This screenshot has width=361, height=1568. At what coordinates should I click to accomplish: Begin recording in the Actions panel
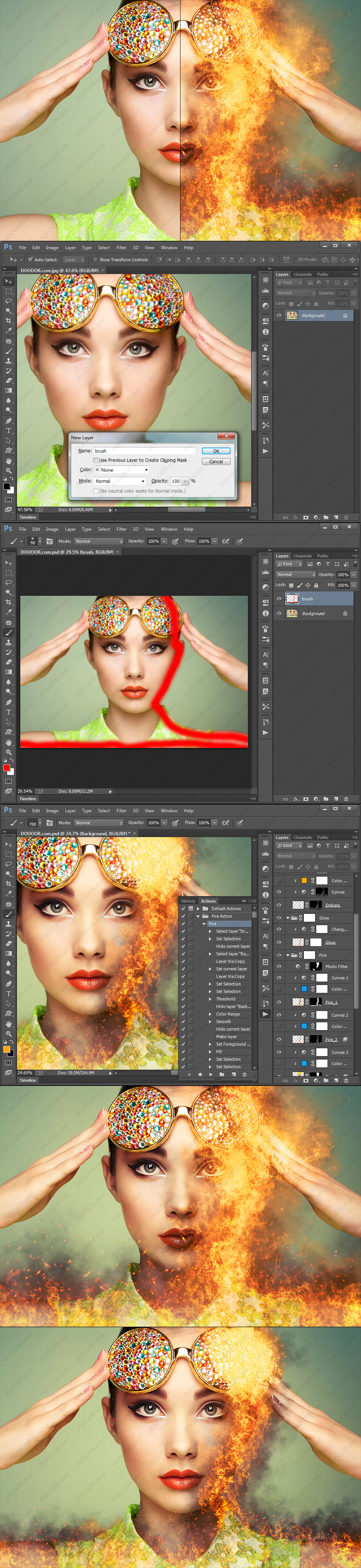pos(200,1074)
